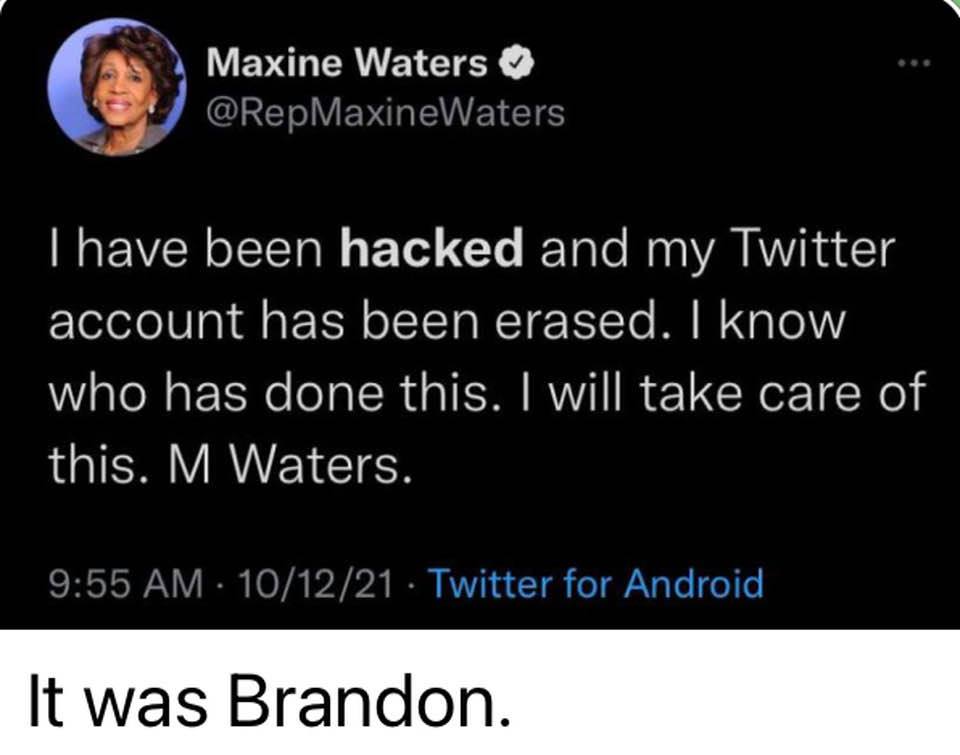The image size is (960, 755).
Task: Open the @RepMaxineWaters handle
Action: pyautogui.click(x=386, y=114)
